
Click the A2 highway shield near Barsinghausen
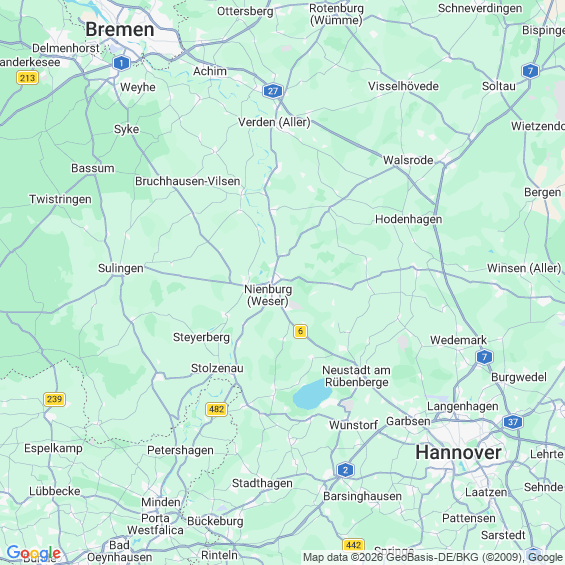tap(345, 470)
